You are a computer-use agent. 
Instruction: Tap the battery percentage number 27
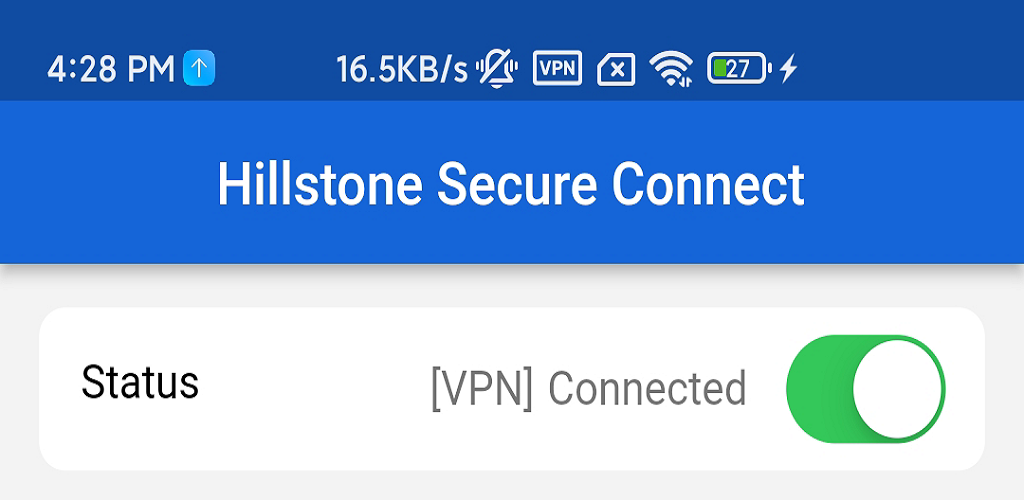coord(739,68)
